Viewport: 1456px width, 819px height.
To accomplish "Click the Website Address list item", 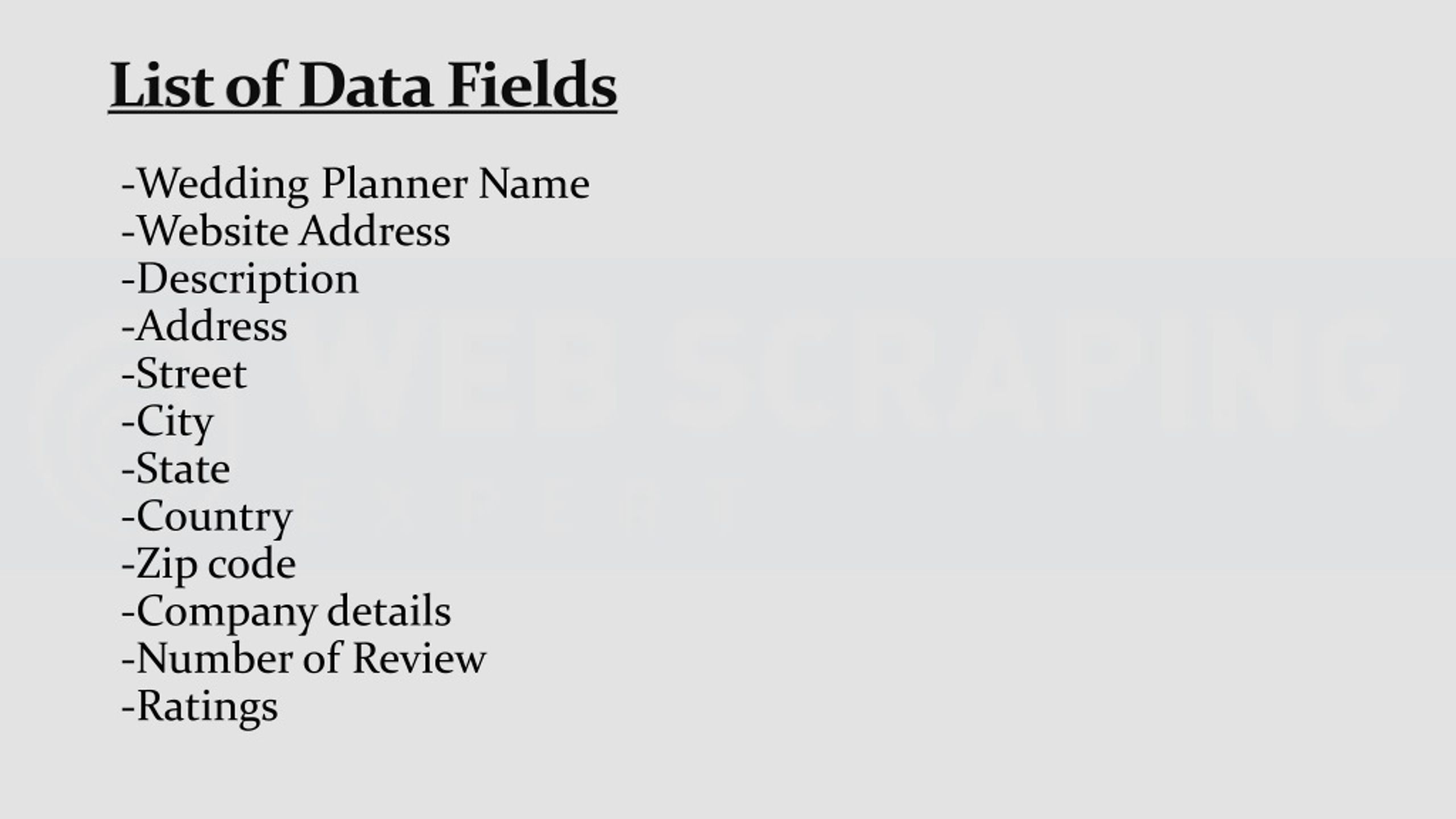I will 286,231.
